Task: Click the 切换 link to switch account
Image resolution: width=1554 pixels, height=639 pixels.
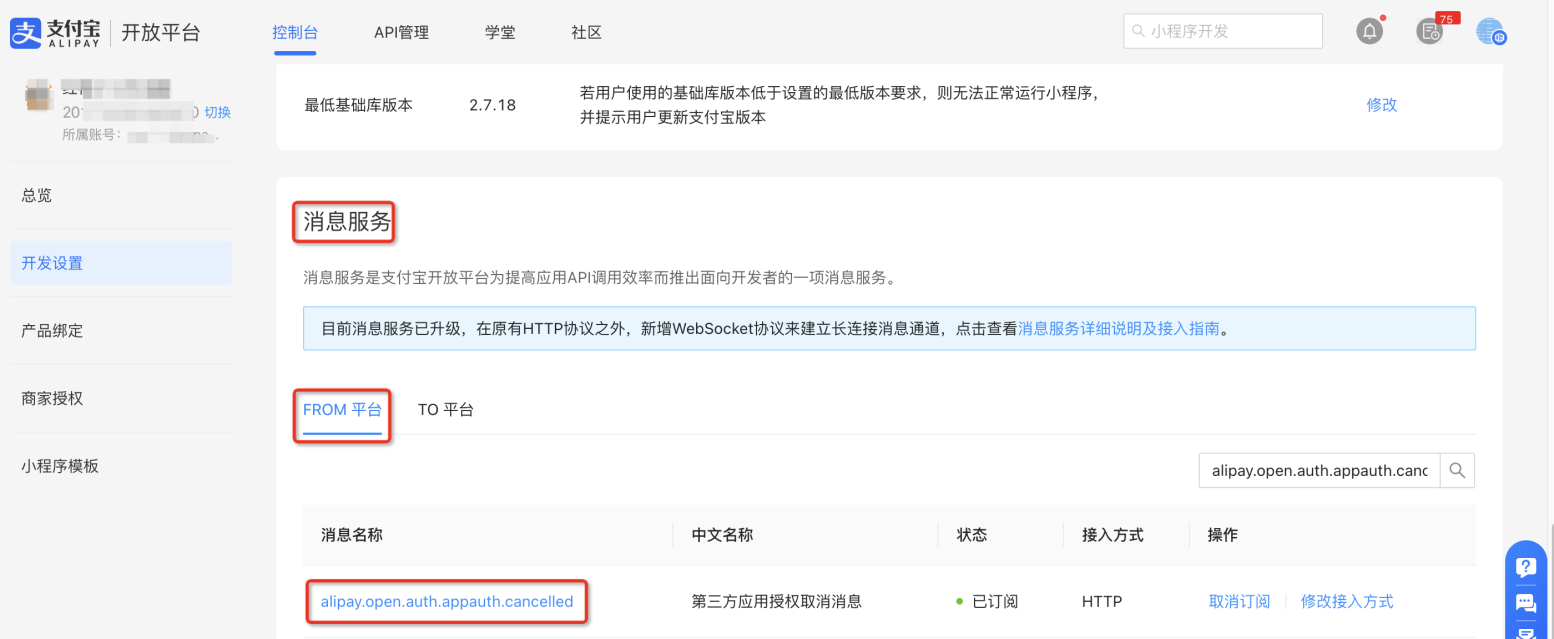Action: pos(217,112)
